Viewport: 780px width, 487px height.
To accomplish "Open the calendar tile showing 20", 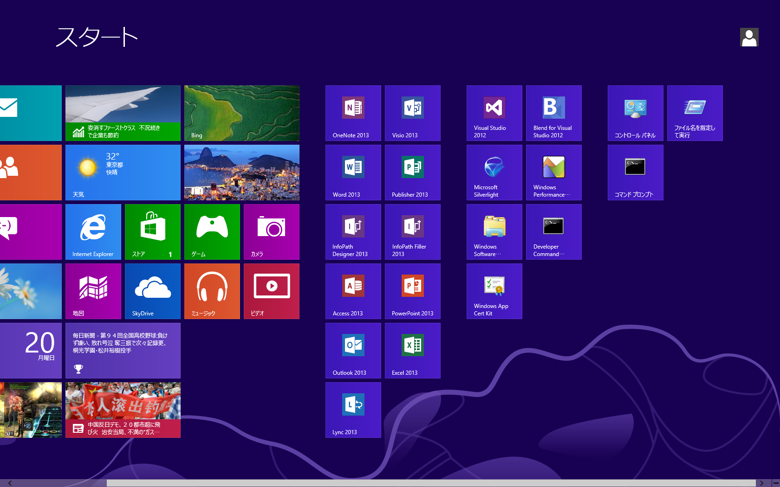I will coord(31,351).
